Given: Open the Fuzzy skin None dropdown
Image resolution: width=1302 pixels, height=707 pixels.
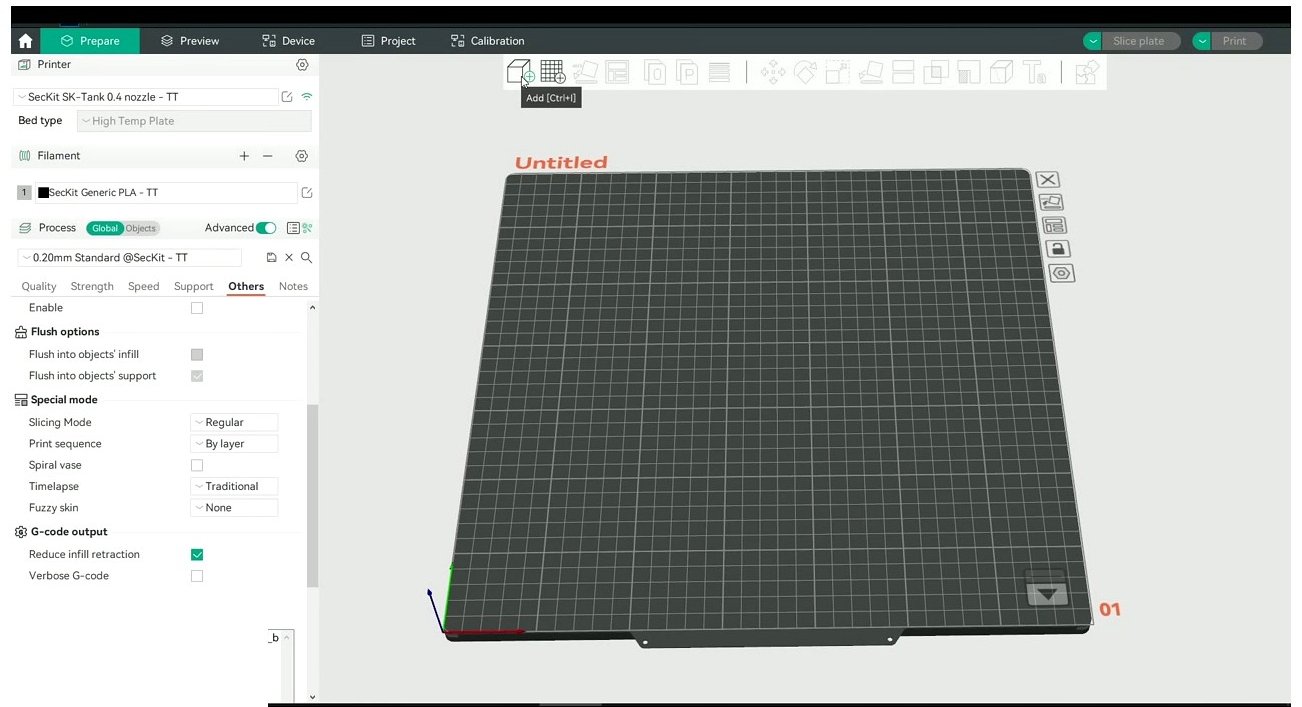Looking at the screenshot, I should (234, 508).
